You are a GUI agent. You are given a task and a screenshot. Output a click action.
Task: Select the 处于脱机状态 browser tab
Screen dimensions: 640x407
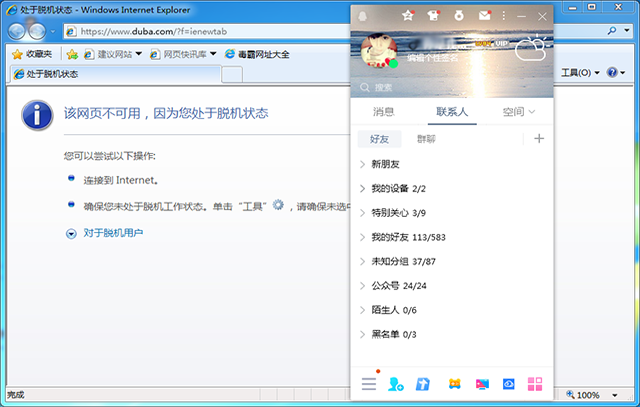(x=115, y=74)
